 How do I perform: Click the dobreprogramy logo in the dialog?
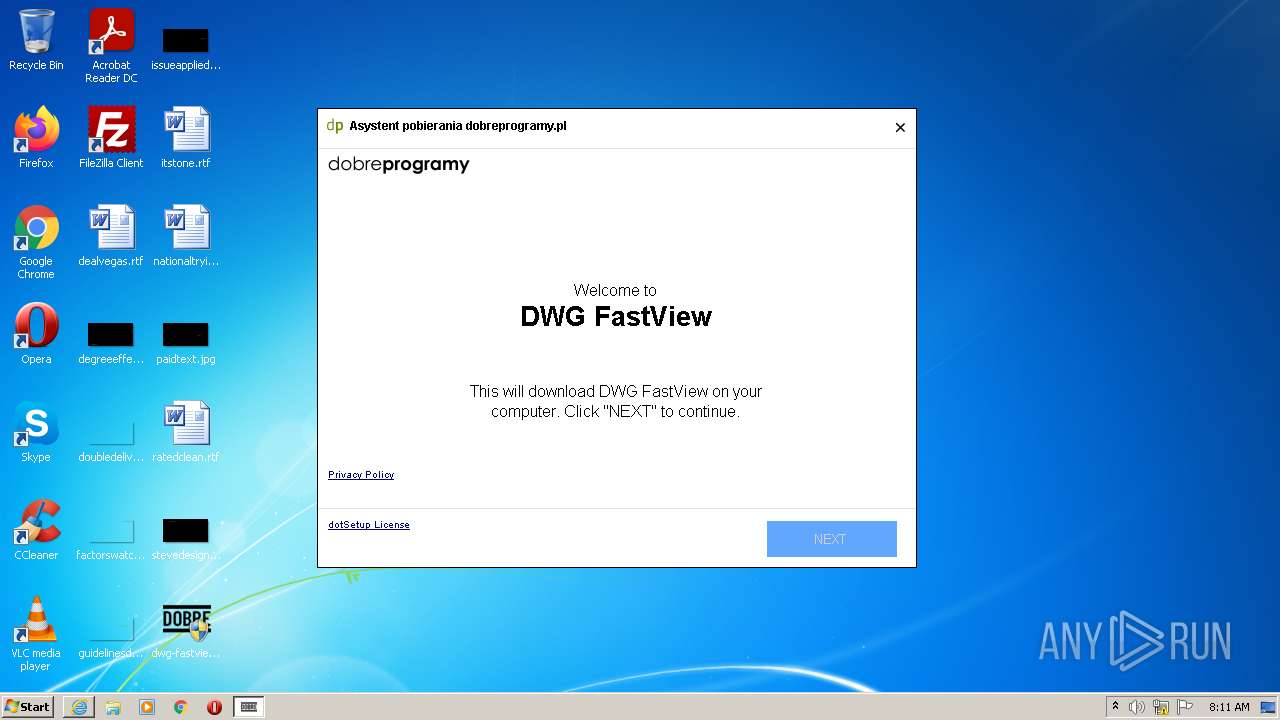398,165
